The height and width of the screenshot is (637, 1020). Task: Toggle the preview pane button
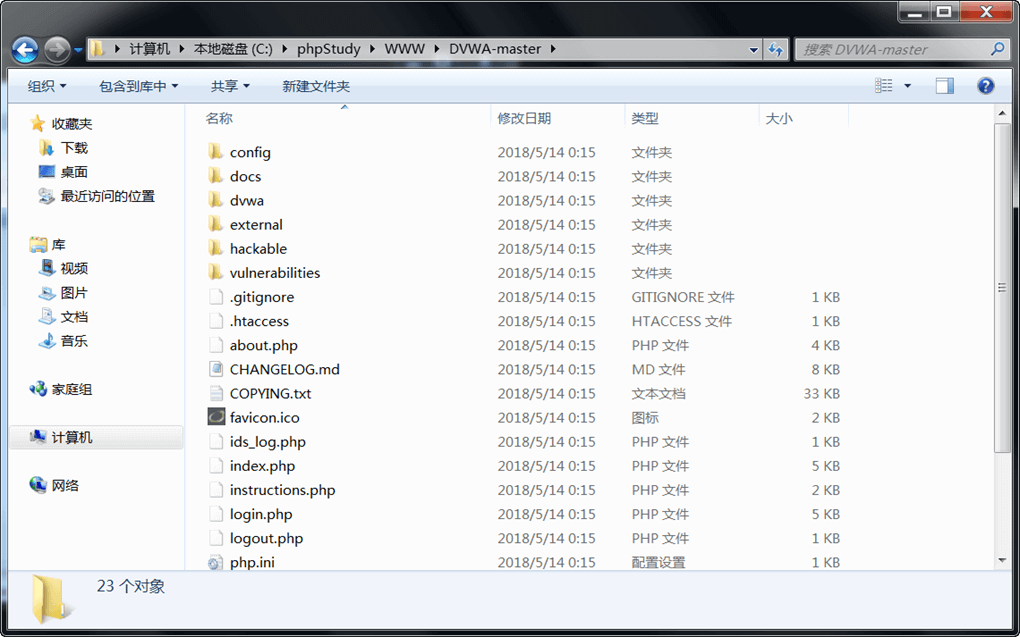[945, 86]
